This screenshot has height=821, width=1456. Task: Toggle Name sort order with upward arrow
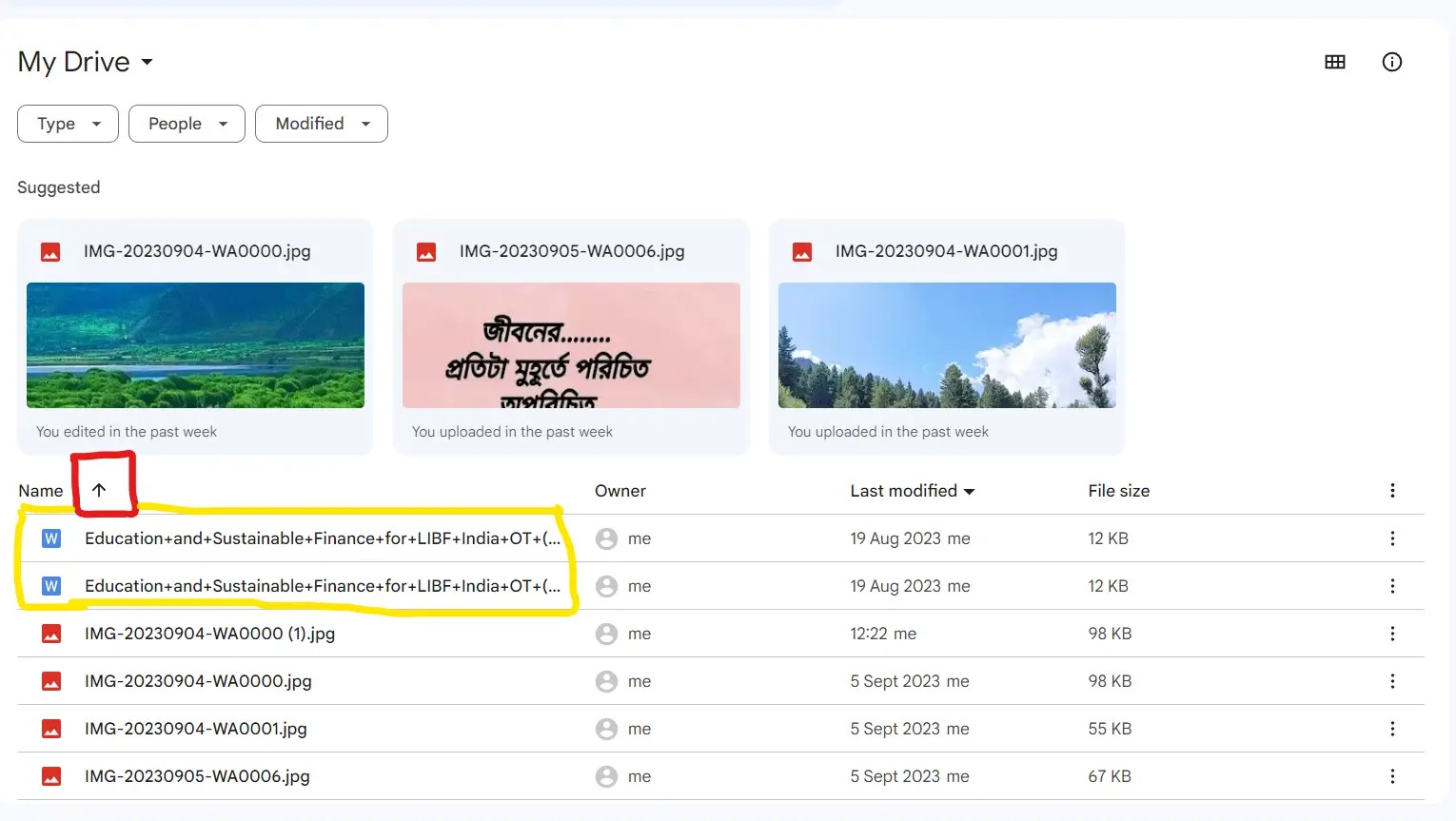(x=99, y=490)
